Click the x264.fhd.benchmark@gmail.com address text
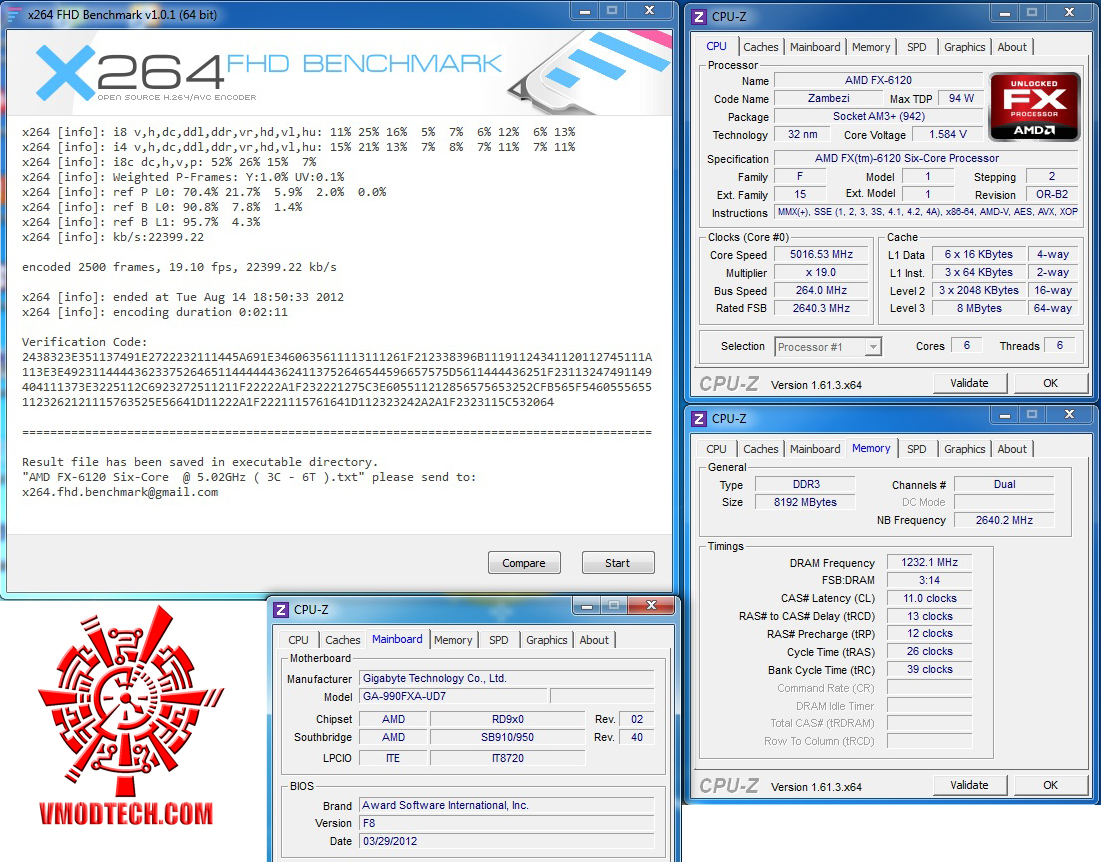 click(120, 492)
